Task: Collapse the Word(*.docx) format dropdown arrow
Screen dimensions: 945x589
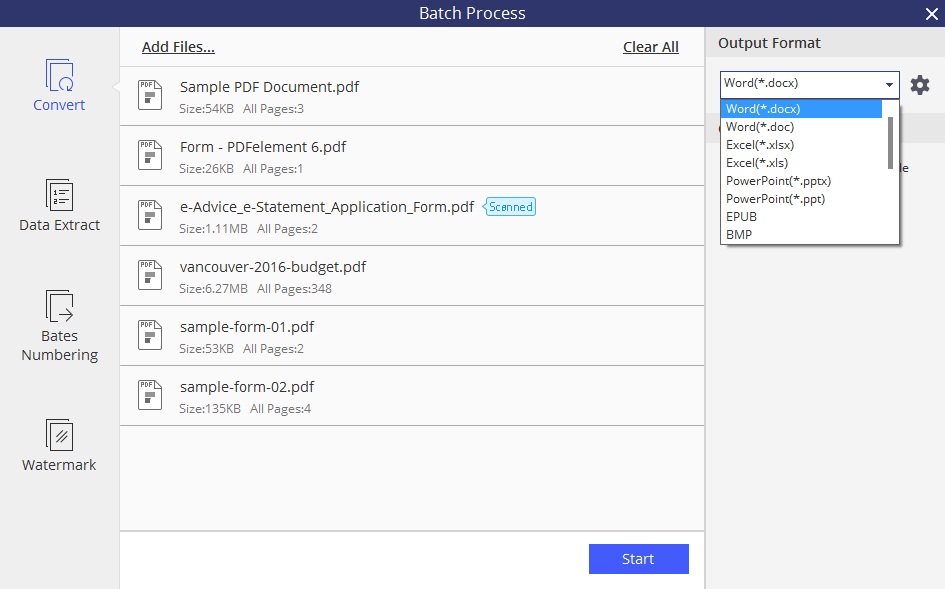Action: coord(889,85)
